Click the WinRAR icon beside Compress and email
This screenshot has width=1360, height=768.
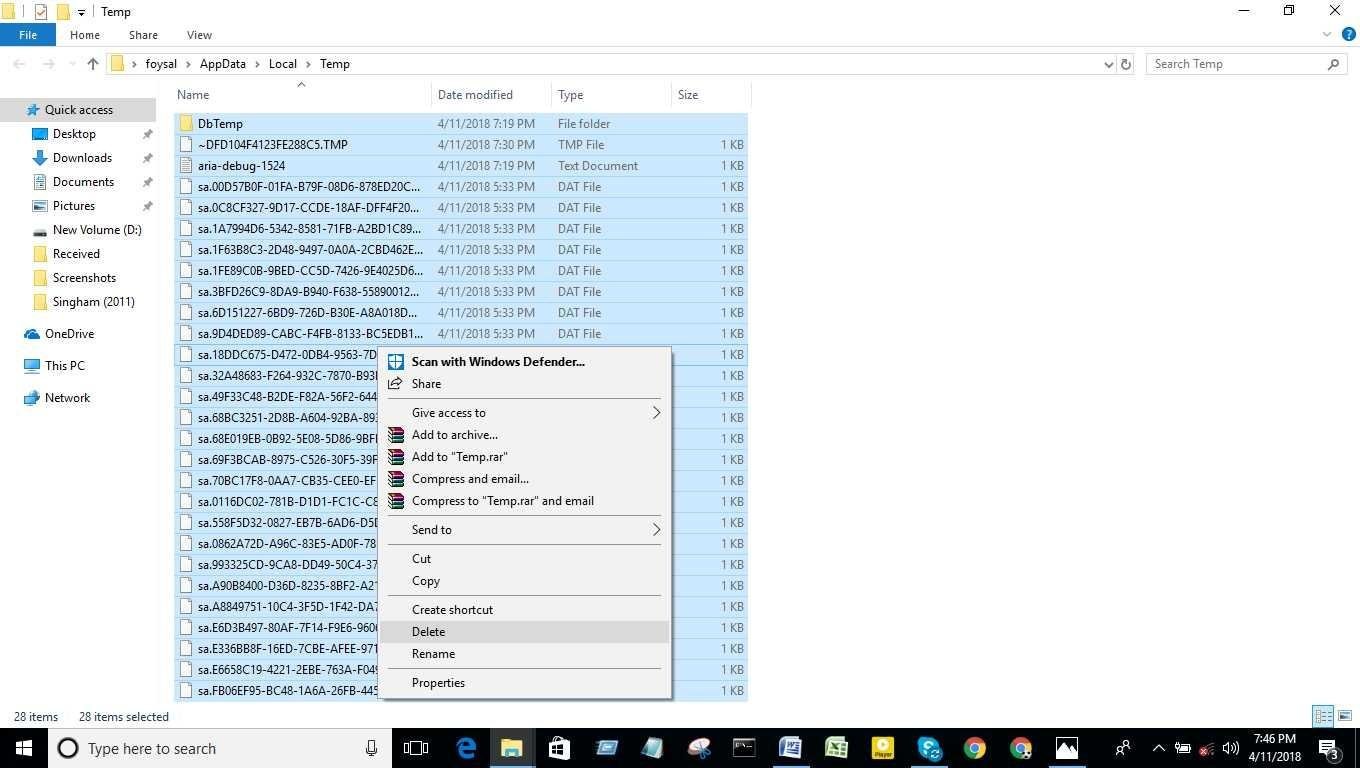coord(396,479)
